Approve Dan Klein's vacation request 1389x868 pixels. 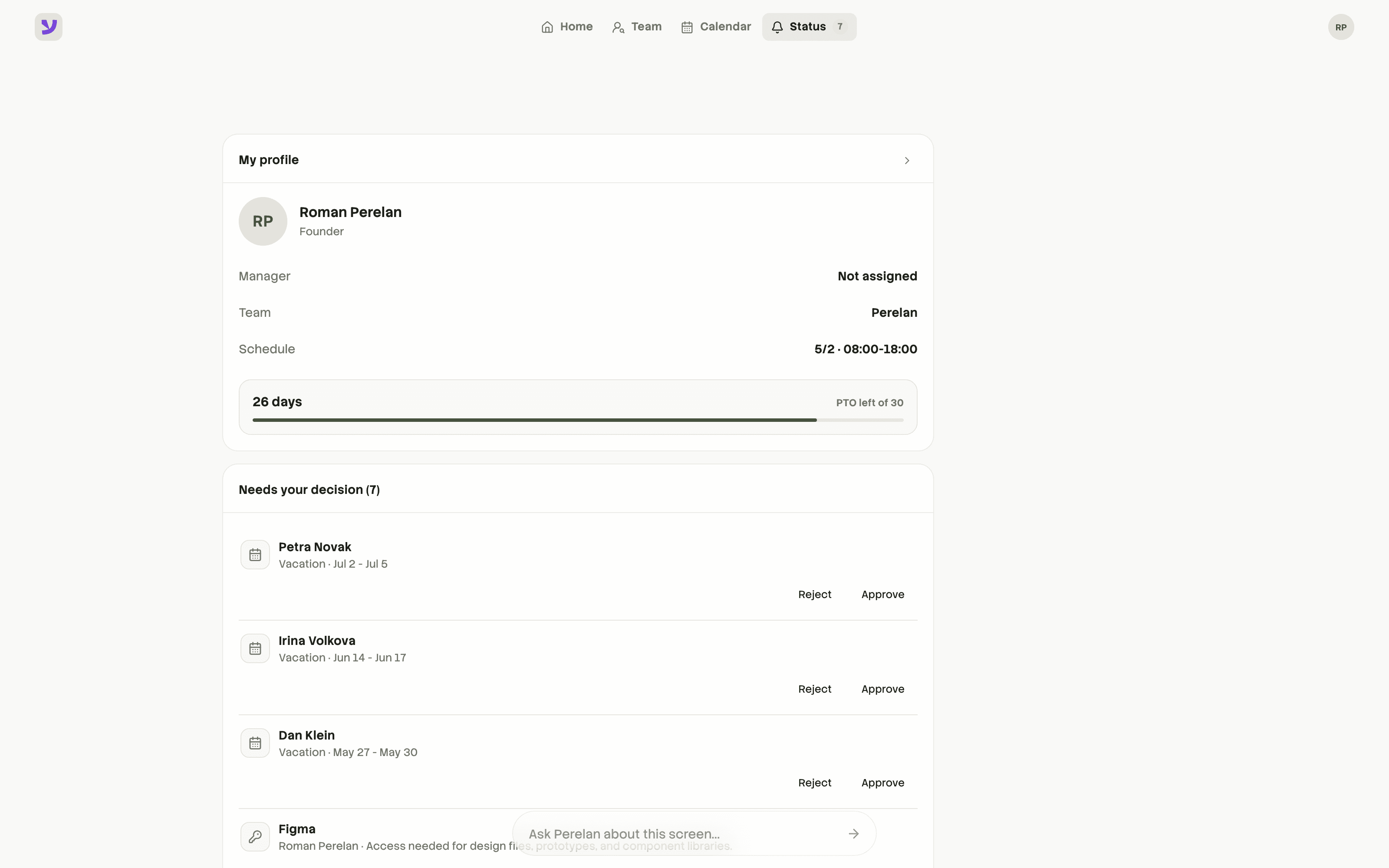[x=883, y=783]
